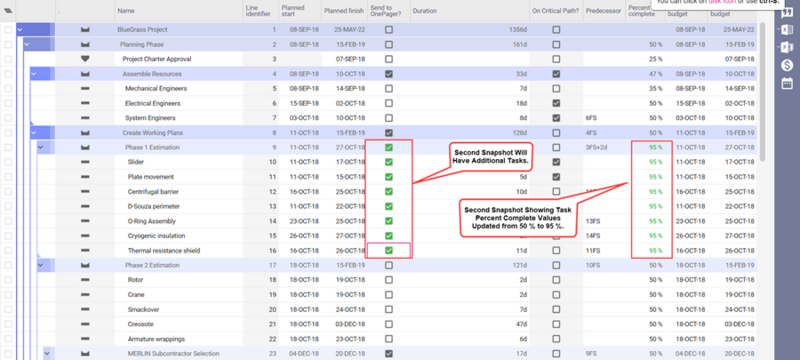The width and height of the screenshot is (800, 360).
Task: Click the summary icon of Create Working Plans
Action: [x=85, y=133]
